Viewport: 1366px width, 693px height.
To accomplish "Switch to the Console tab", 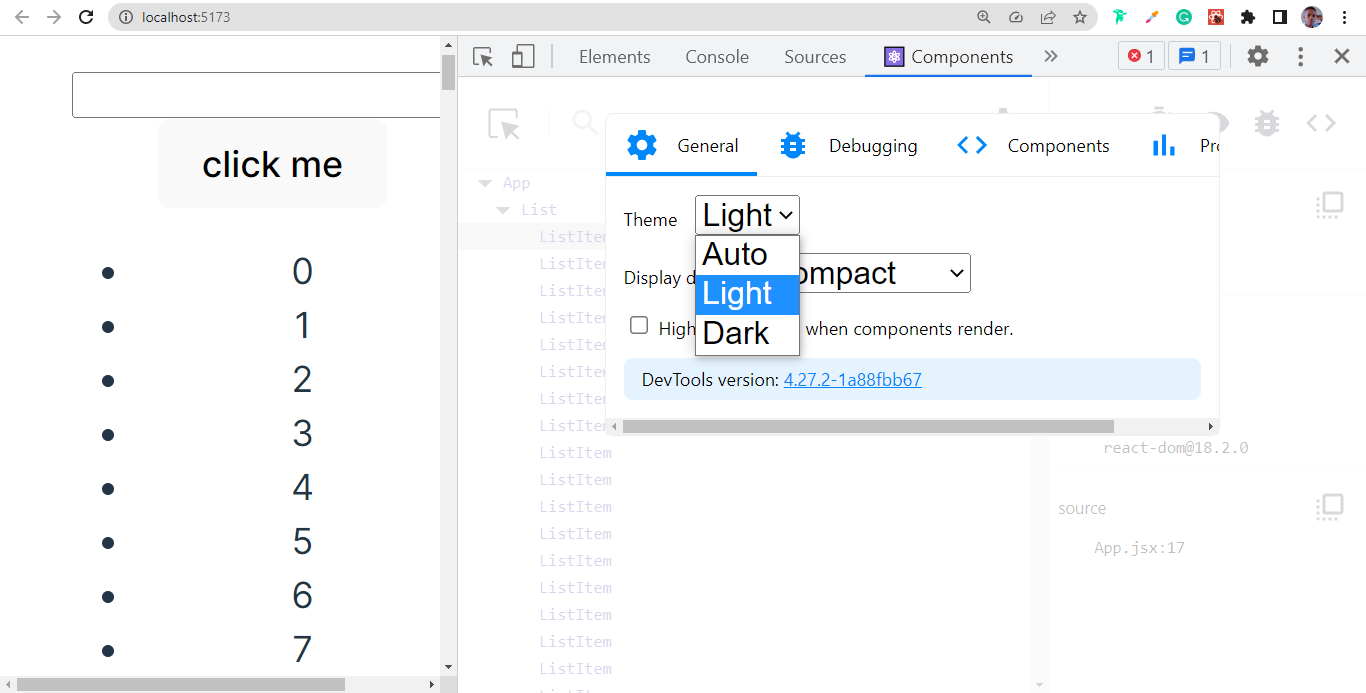I will (x=717, y=57).
